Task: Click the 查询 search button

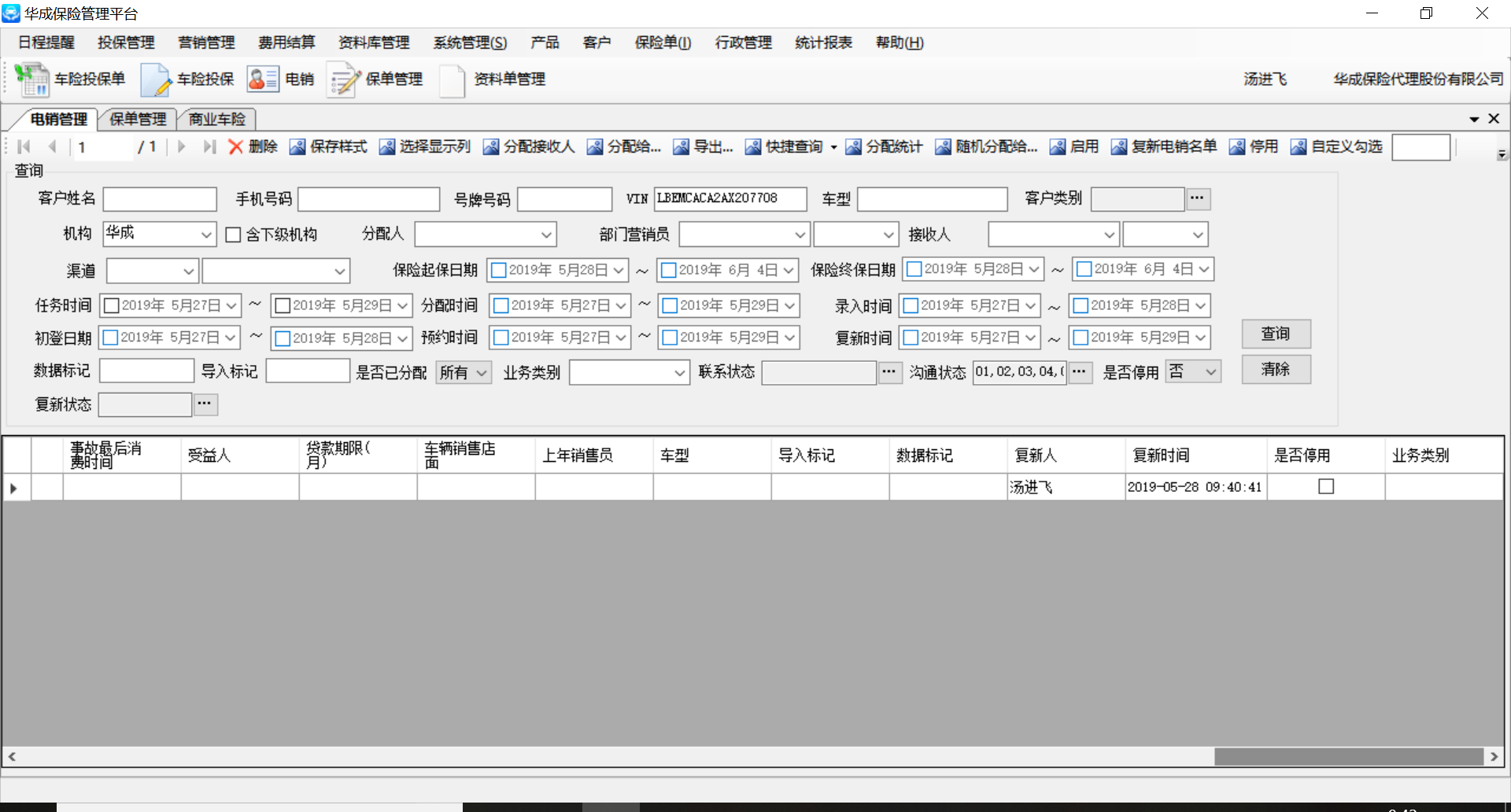Action: [x=1276, y=334]
